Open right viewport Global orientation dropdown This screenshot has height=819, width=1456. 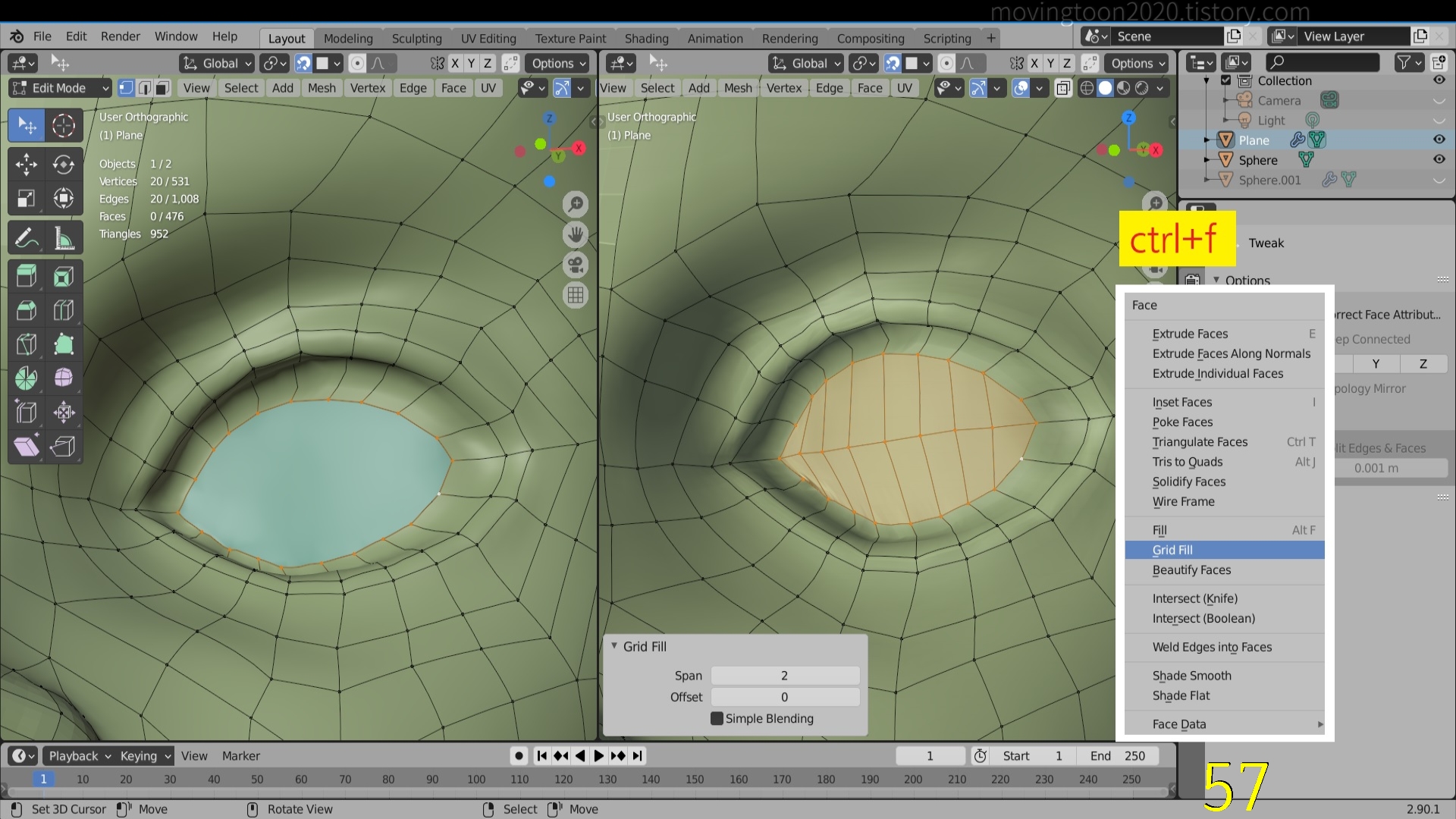click(806, 64)
